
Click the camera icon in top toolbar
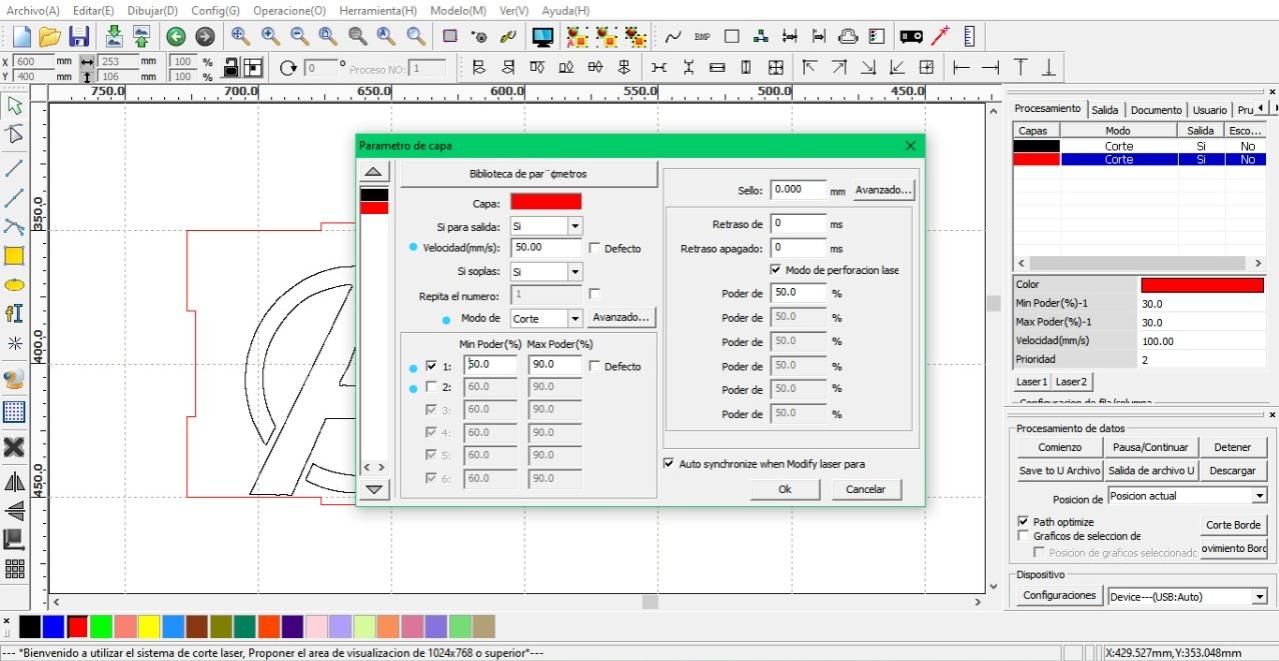click(910, 37)
